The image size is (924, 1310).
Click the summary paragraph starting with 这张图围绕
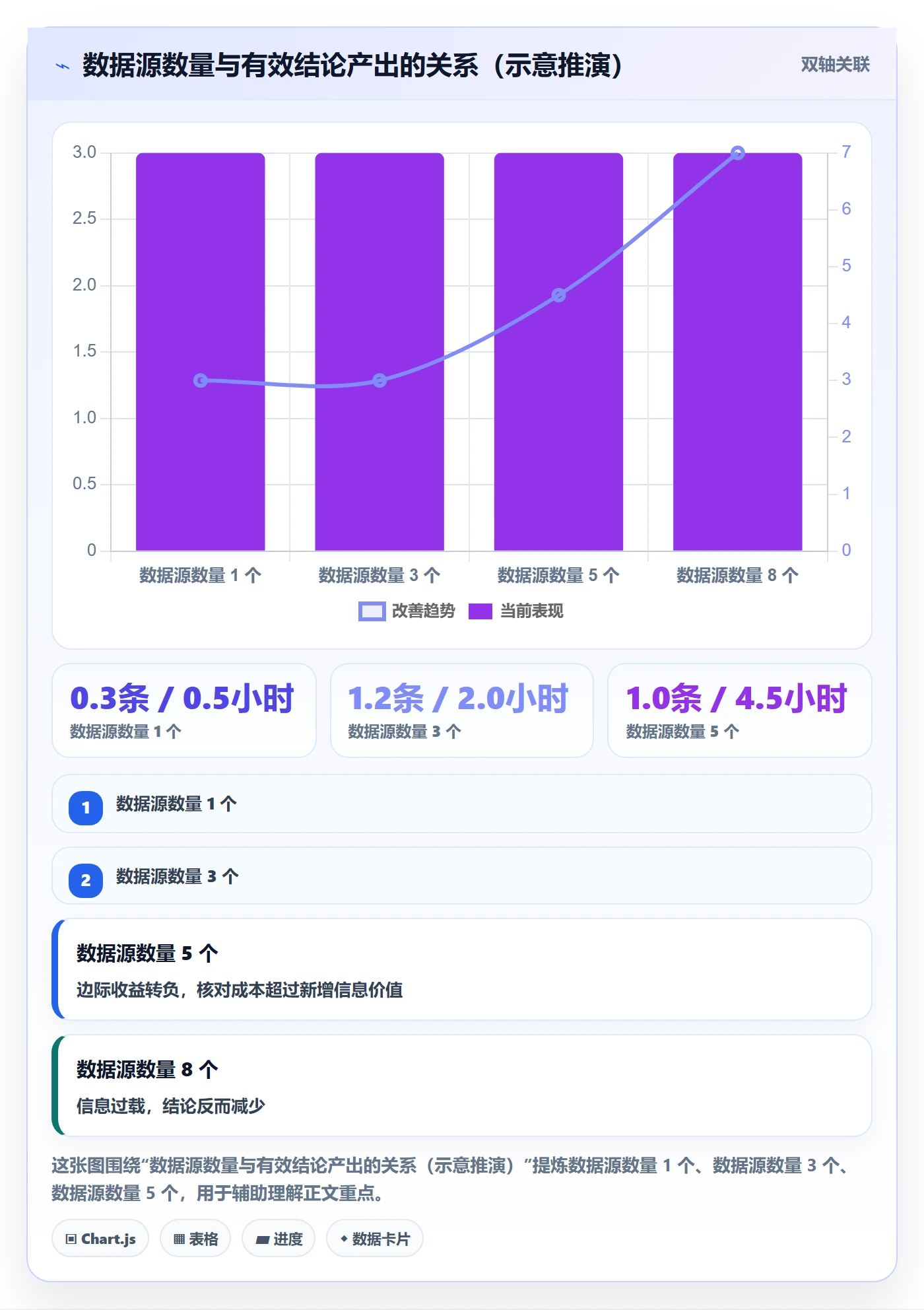451,1179
